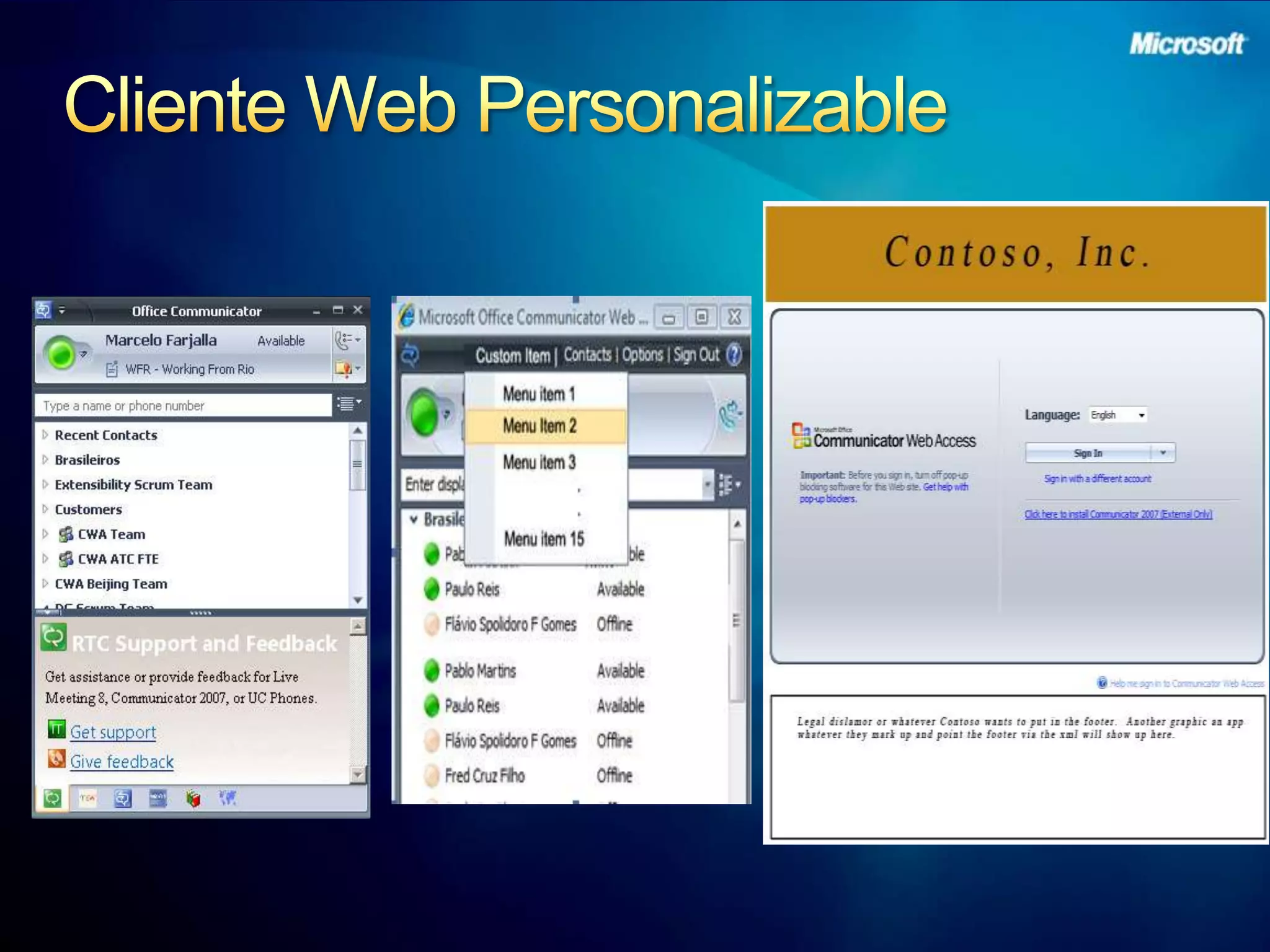This screenshot has width=1270, height=952.
Task: Click the Communicator Web Access logo arrows icon
Action: pyautogui.click(x=410, y=355)
